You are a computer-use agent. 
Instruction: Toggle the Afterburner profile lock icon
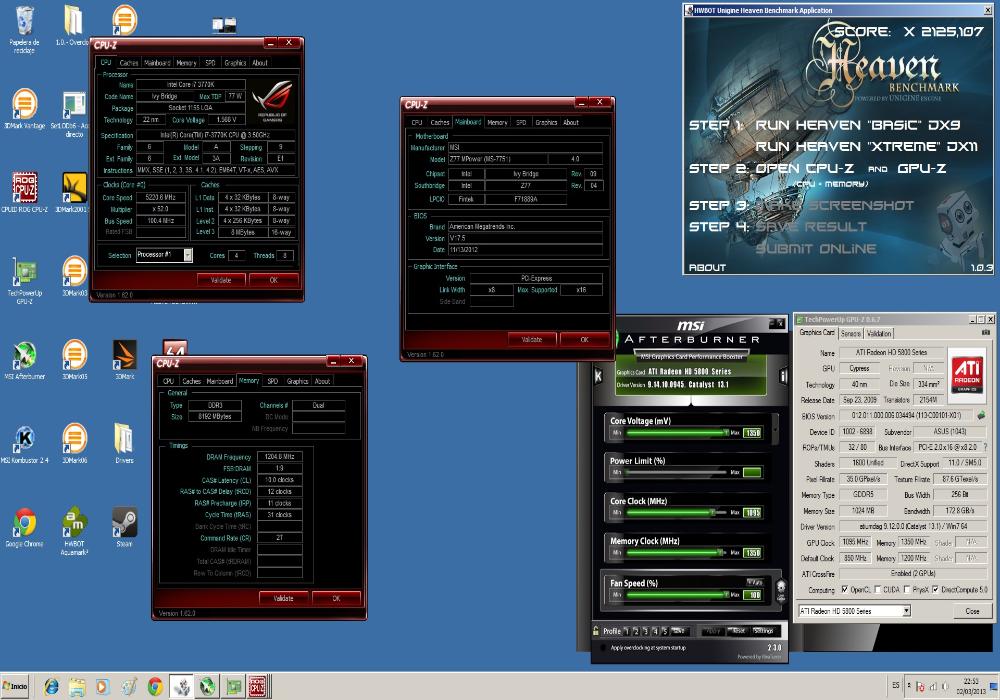coord(596,631)
